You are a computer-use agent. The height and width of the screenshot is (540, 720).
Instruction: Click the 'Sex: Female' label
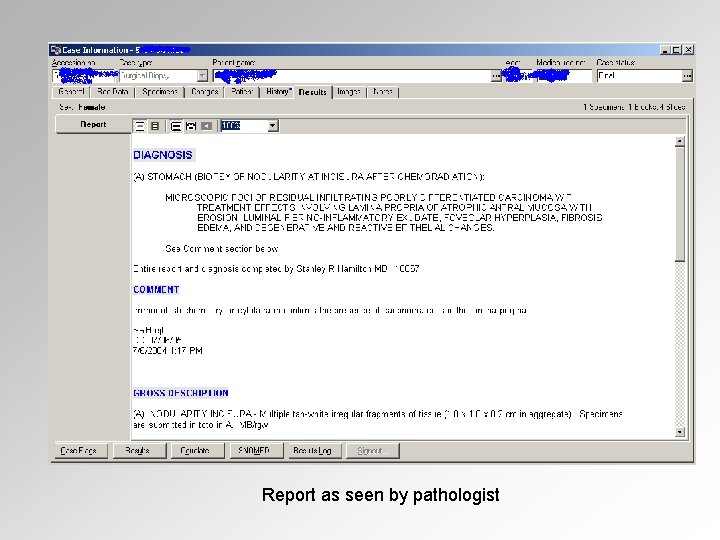tap(82, 107)
